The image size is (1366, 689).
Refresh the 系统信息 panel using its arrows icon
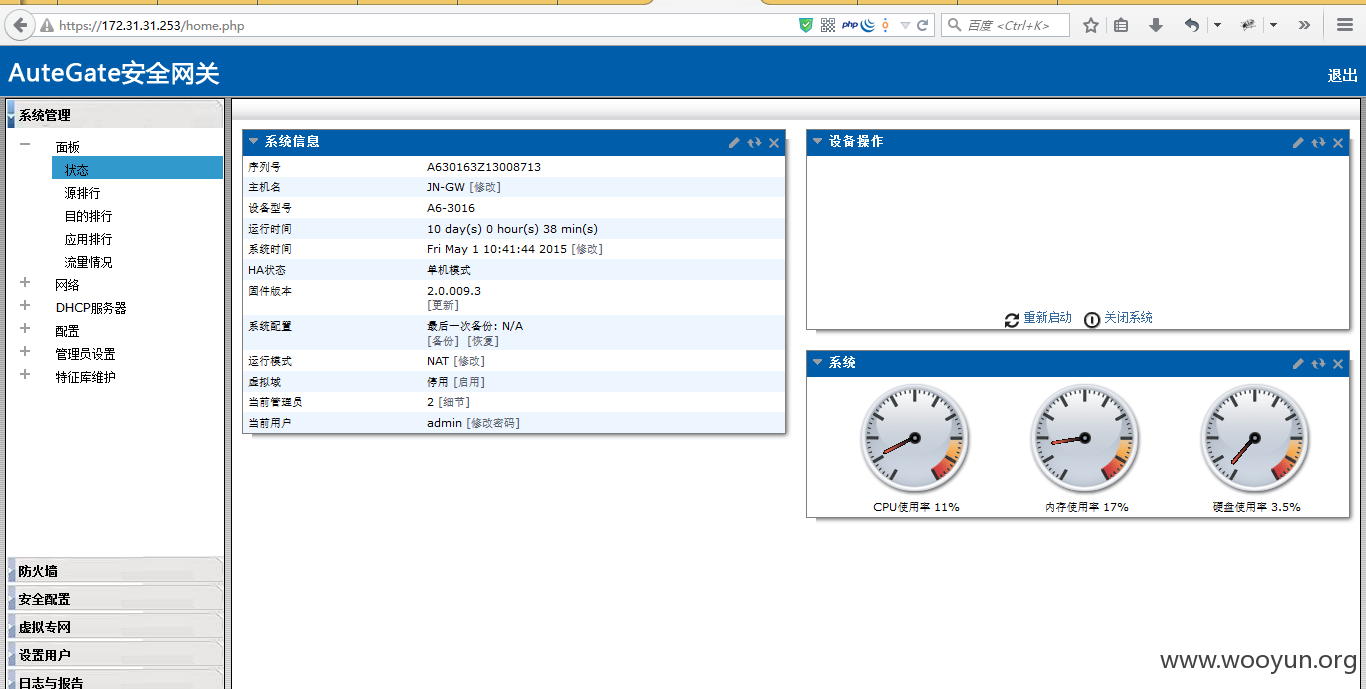click(754, 143)
